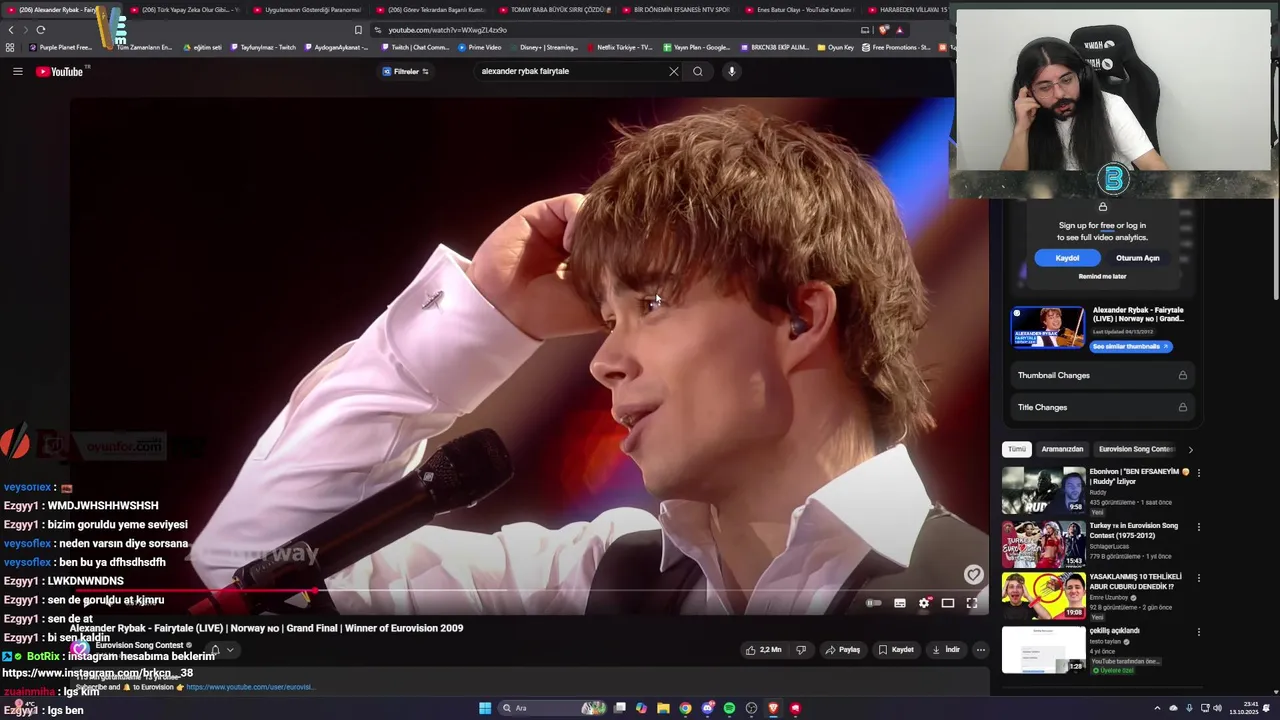Go to YouTube home via logo
This screenshot has height=720, width=1280.
point(59,71)
